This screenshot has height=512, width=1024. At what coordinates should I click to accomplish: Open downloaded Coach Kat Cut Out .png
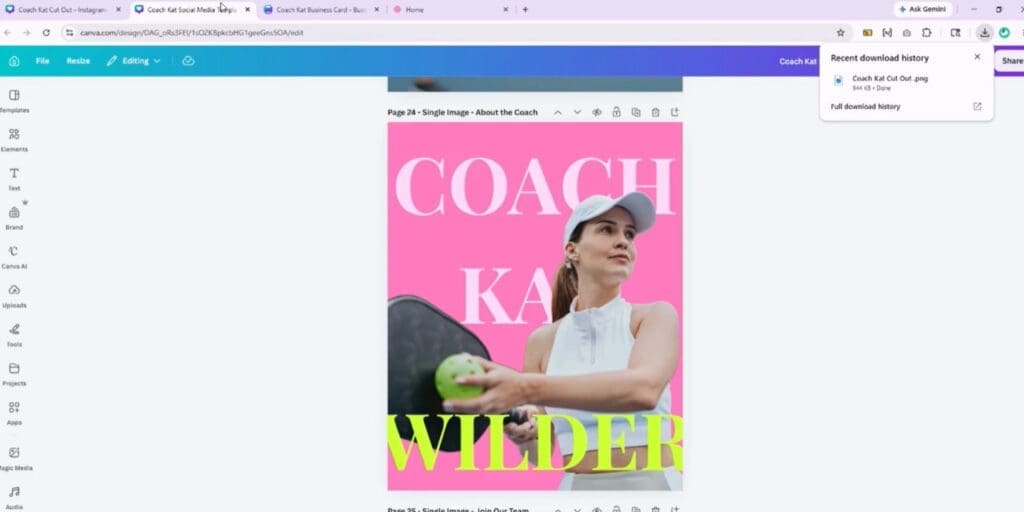click(889, 78)
